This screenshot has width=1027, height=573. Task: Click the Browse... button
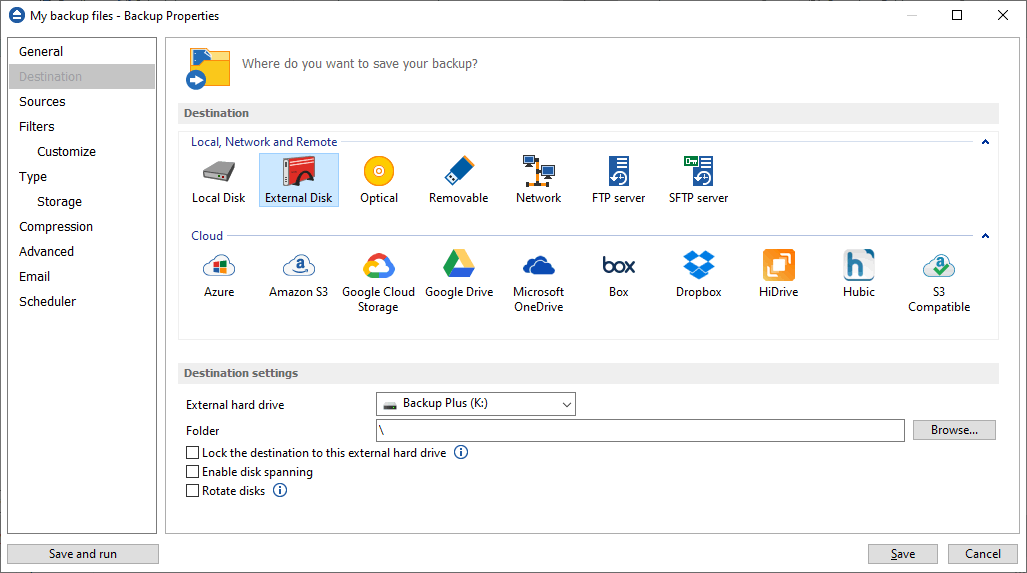coord(954,430)
